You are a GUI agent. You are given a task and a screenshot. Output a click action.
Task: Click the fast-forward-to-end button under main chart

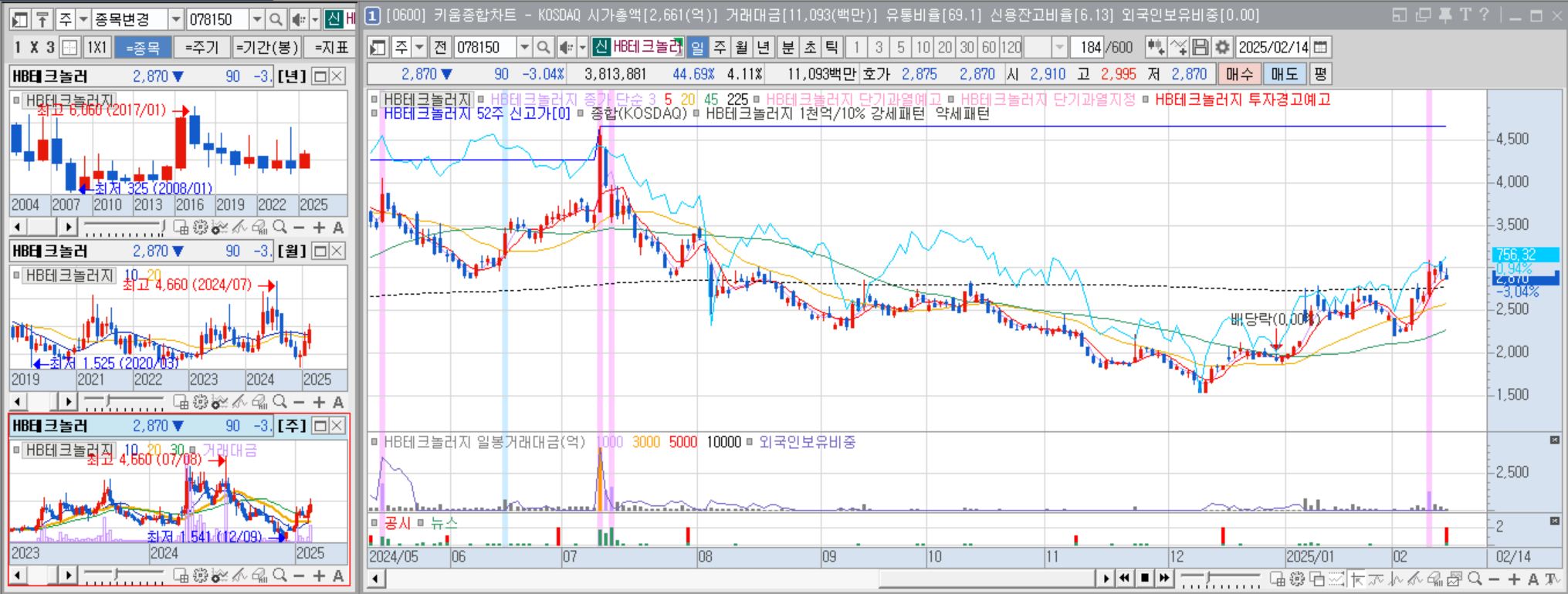click(x=1164, y=578)
